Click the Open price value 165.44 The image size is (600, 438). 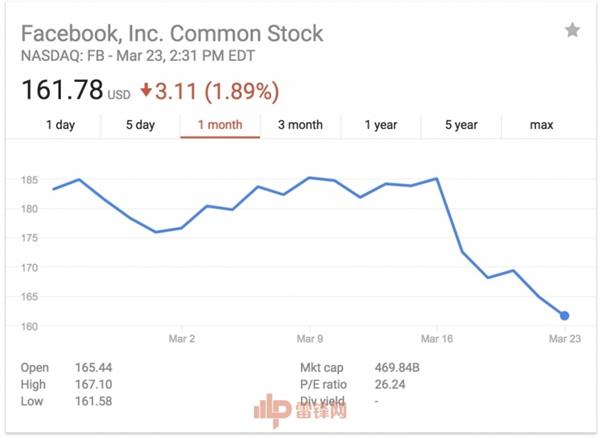click(93, 368)
